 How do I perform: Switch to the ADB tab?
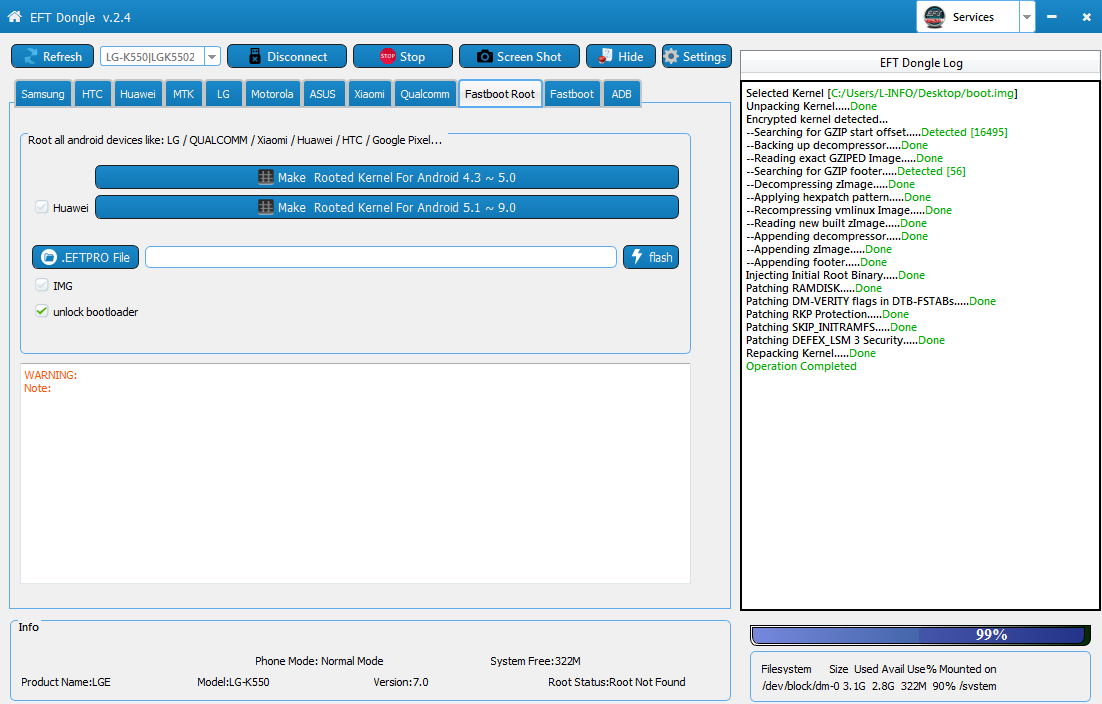621,94
